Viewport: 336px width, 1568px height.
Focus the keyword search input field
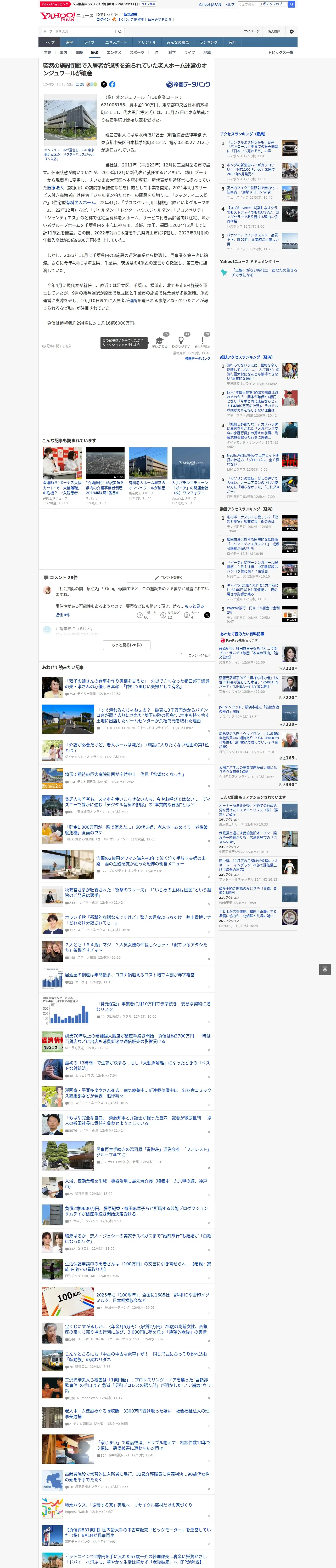tap(79, 32)
